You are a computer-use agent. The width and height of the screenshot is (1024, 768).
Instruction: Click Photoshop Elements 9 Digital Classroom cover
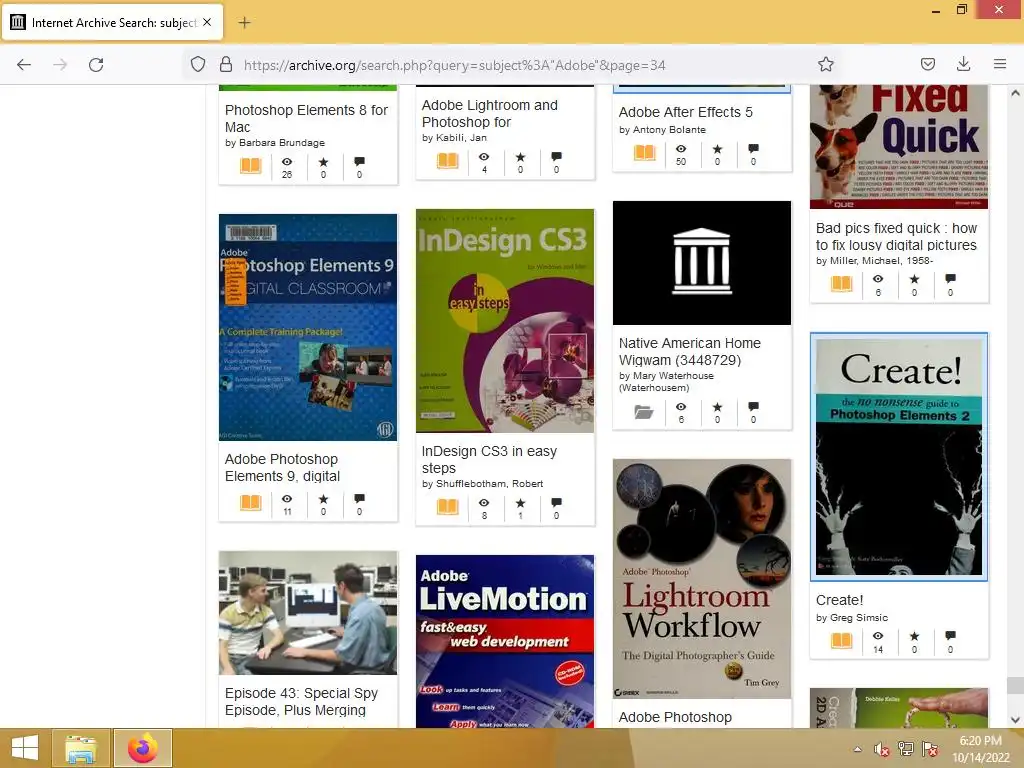(308, 327)
